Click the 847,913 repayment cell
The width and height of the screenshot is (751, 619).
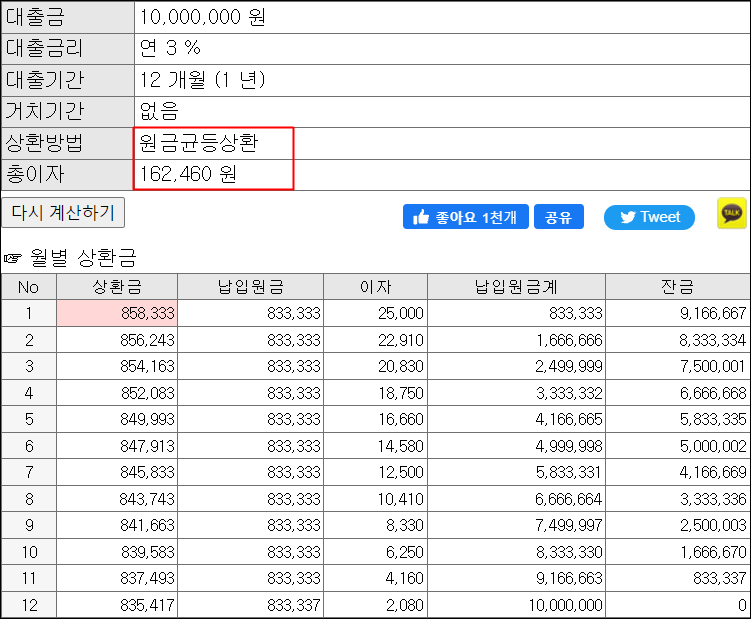(117, 446)
